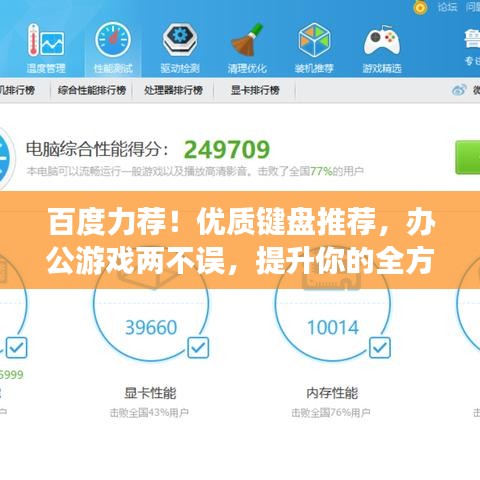Screen dimensions: 480x480
Task: Switch to the partially visible 机排行榜 tab
Action: point(17,90)
